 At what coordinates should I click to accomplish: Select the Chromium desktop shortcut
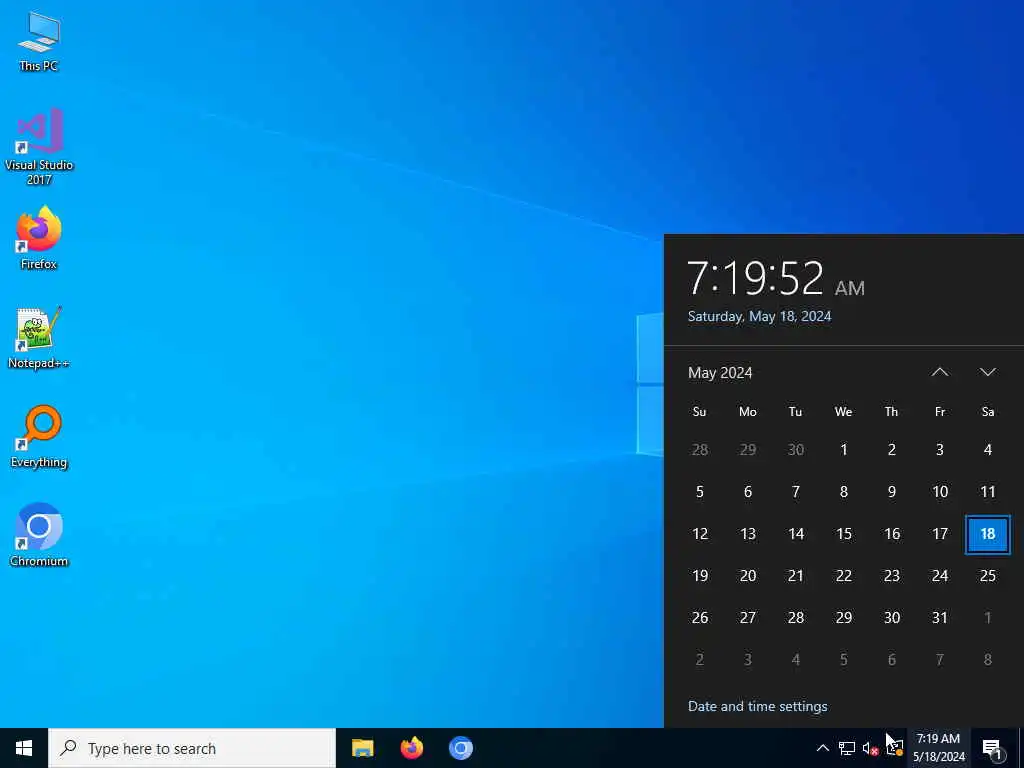[39, 535]
